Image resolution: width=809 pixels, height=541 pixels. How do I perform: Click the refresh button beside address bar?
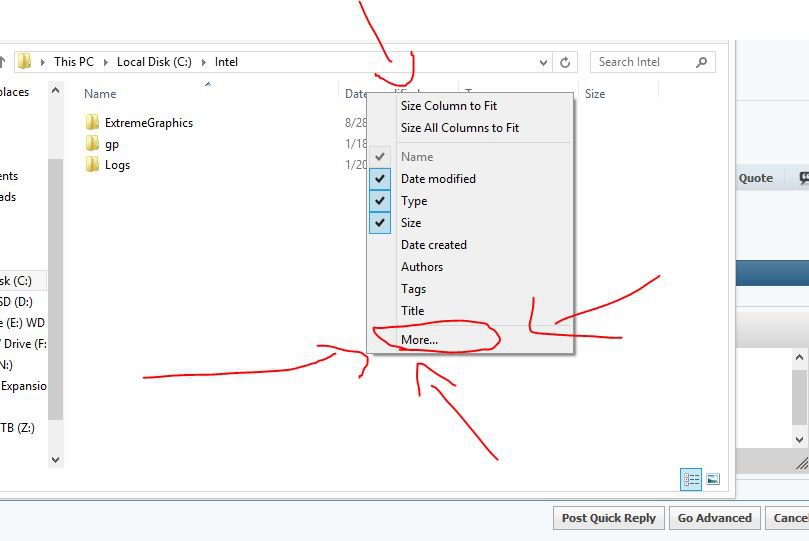[565, 62]
